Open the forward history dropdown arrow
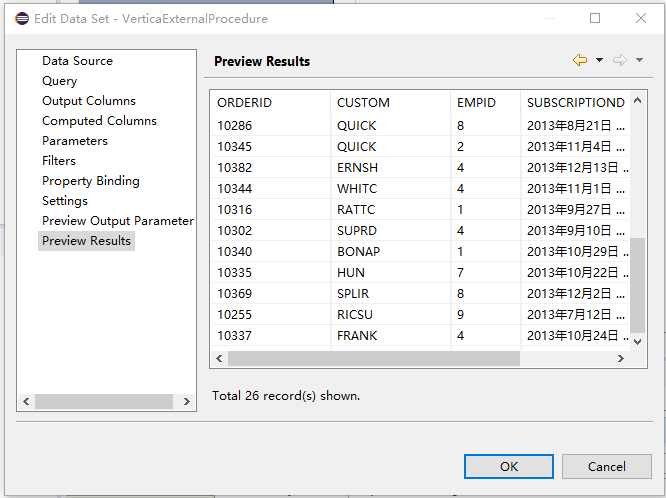The image size is (666, 498). [x=639, y=61]
